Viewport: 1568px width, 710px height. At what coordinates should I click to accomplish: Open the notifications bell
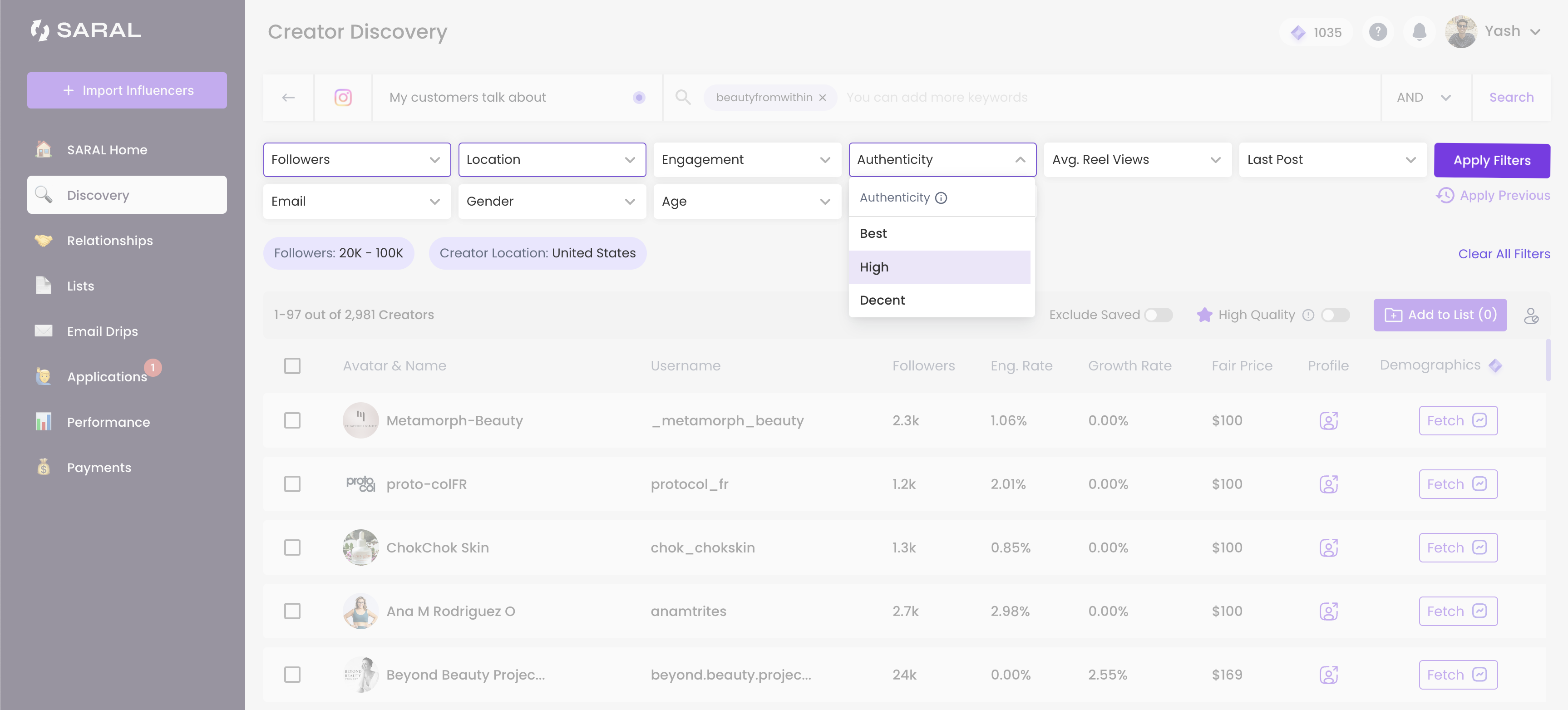pos(1419,32)
